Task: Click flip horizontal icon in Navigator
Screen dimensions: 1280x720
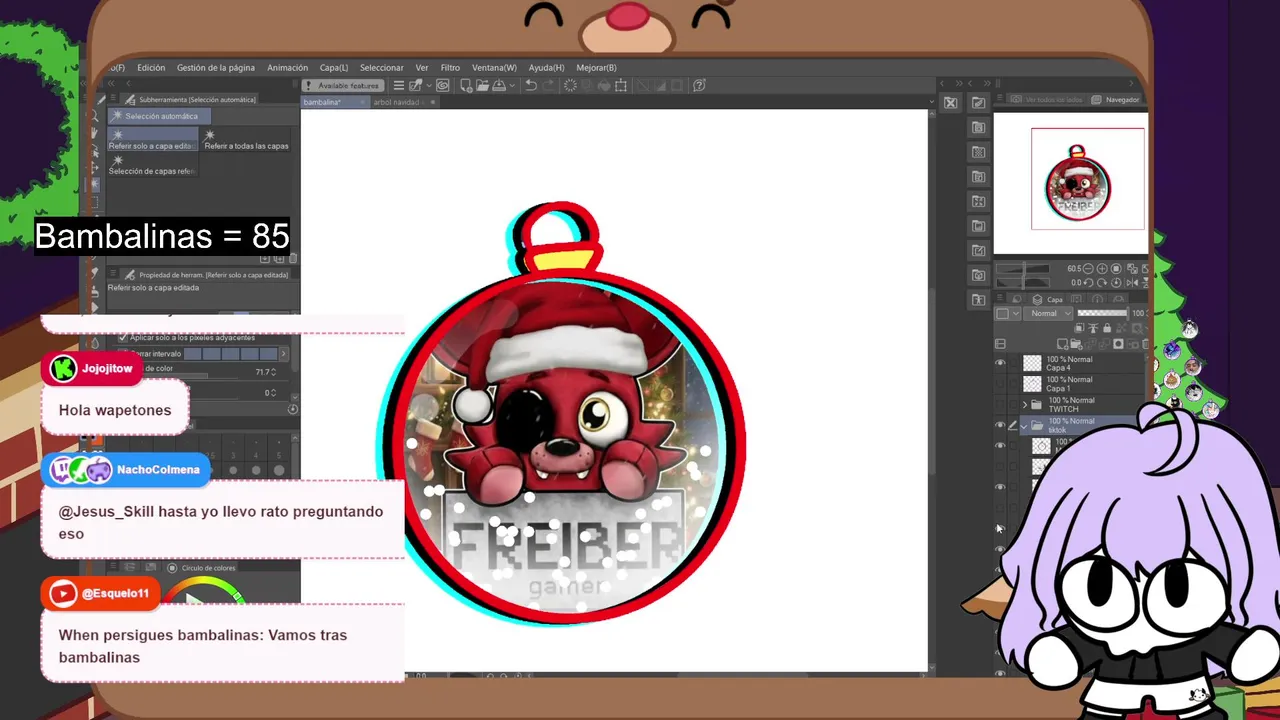Action: tap(1132, 283)
